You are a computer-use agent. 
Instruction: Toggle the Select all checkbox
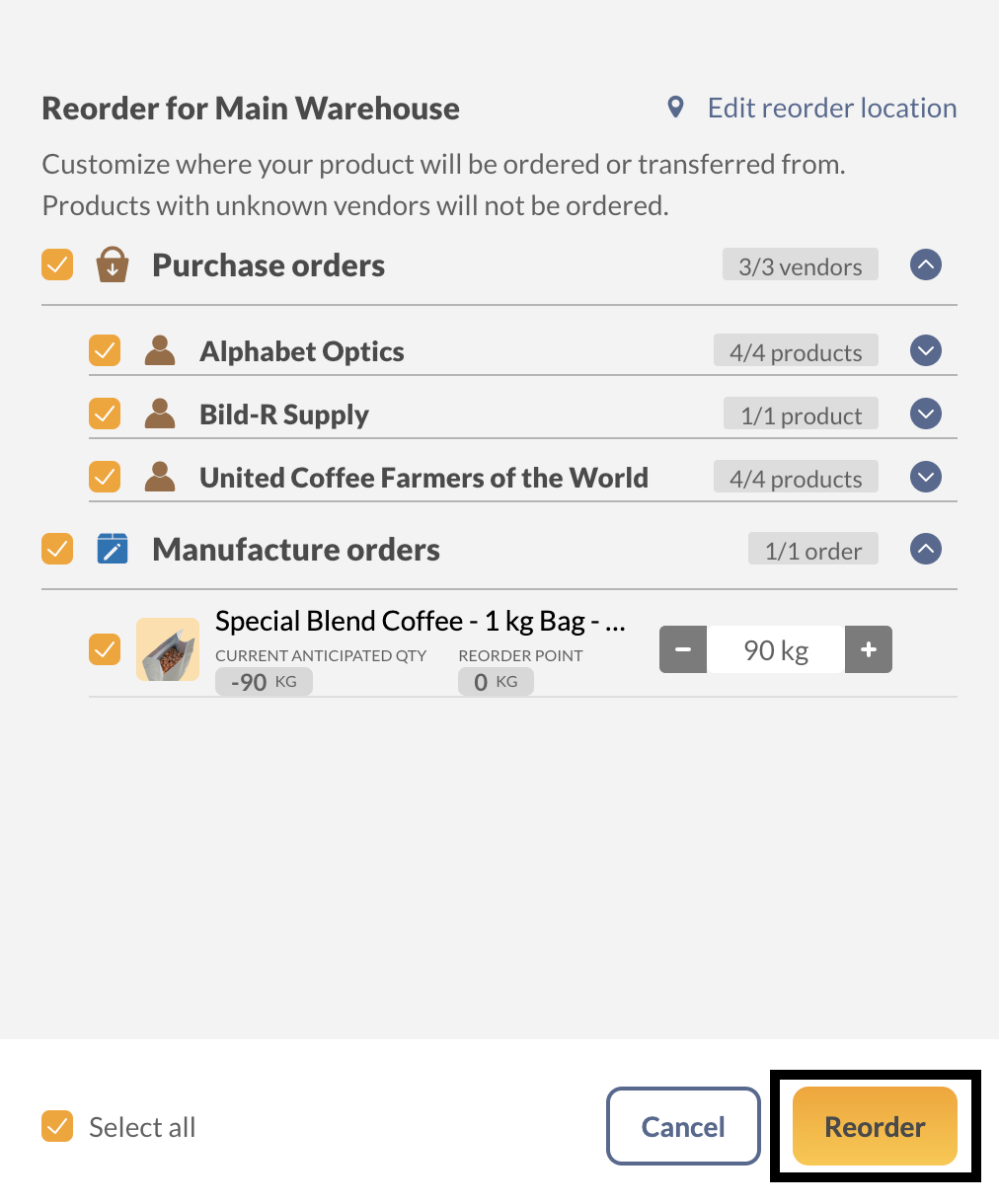(x=57, y=1126)
